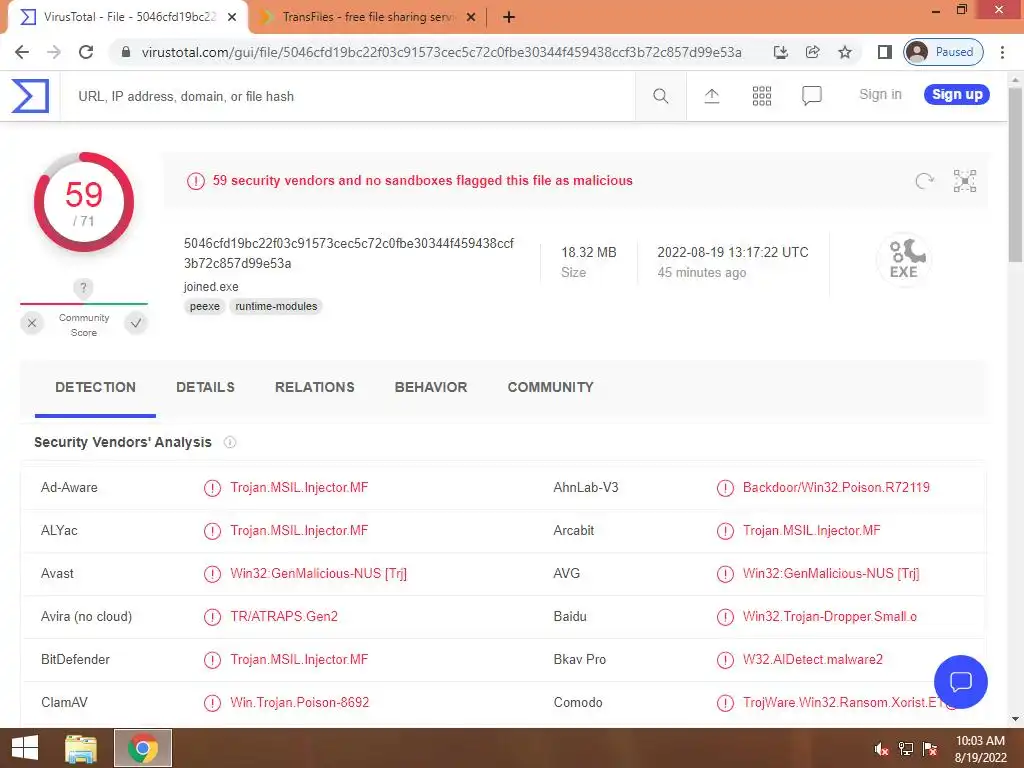Click the runtime-modules tag

pyautogui.click(x=276, y=306)
